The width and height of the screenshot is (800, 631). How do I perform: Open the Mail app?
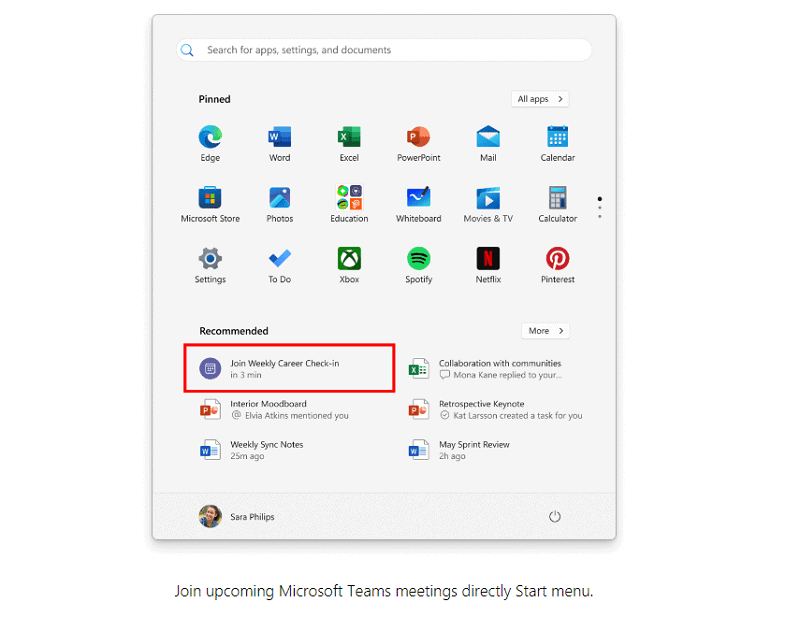(488, 143)
